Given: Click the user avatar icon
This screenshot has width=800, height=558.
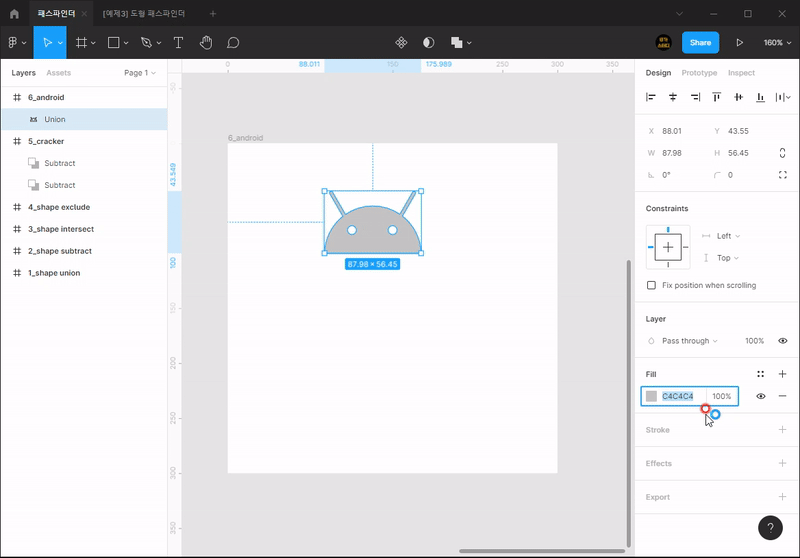Looking at the screenshot, I should click(663, 43).
